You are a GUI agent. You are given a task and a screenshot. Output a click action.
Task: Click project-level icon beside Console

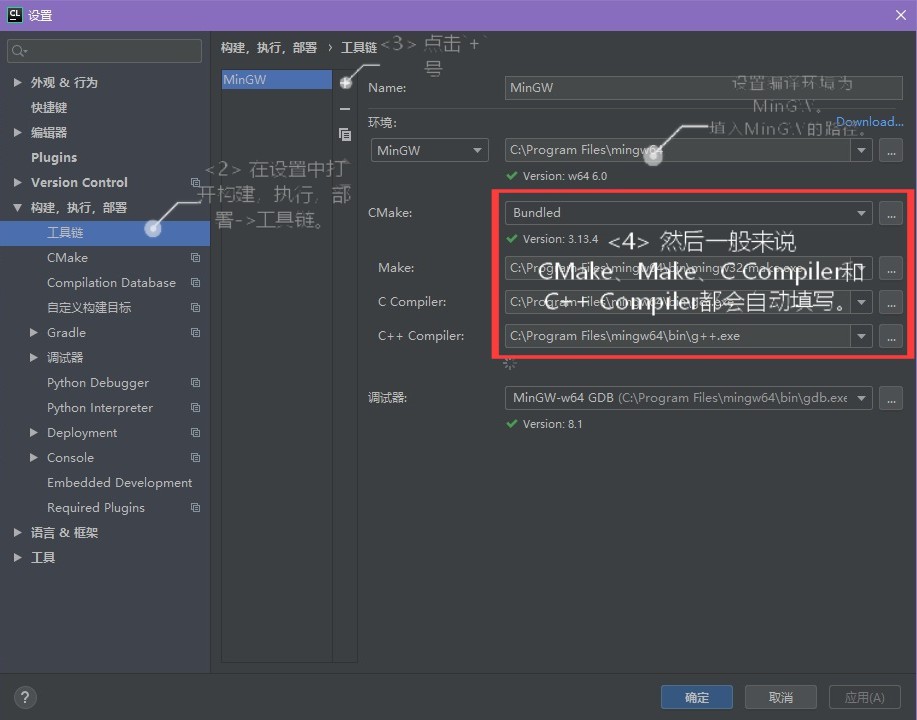[x=195, y=457]
